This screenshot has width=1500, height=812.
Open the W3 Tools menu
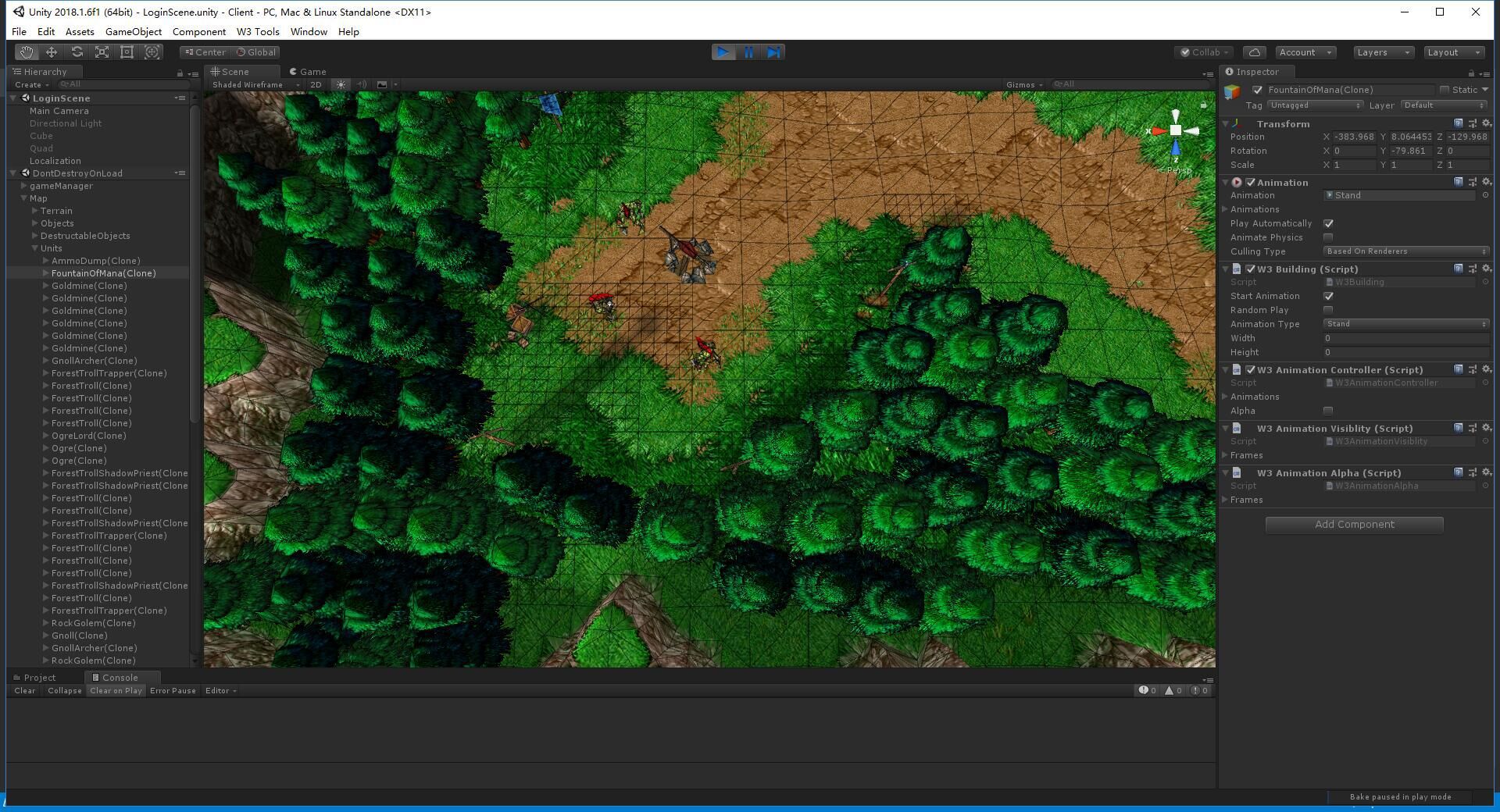click(258, 32)
